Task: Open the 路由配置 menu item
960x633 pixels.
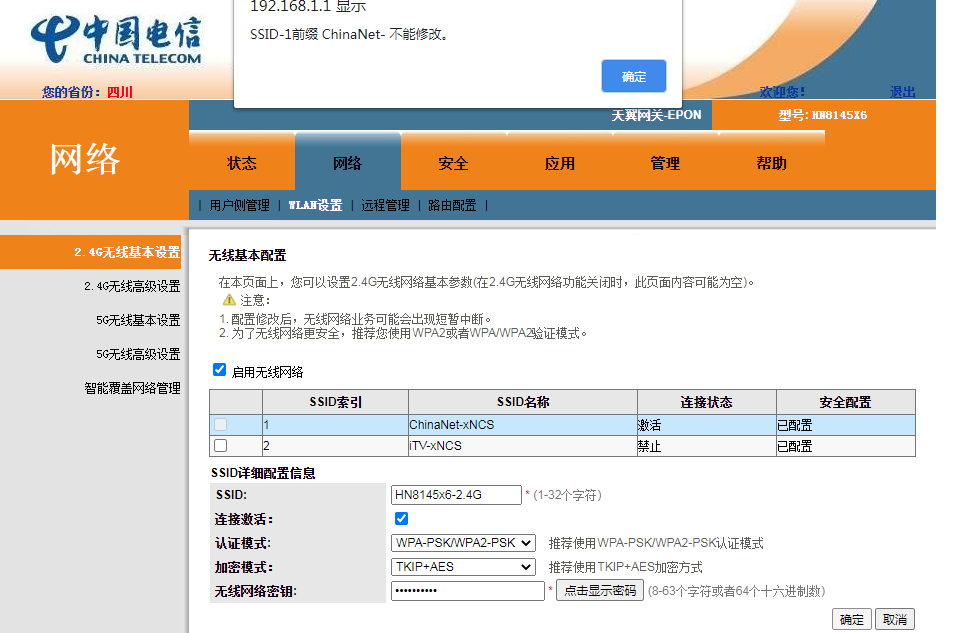Action: pos(452,204)
